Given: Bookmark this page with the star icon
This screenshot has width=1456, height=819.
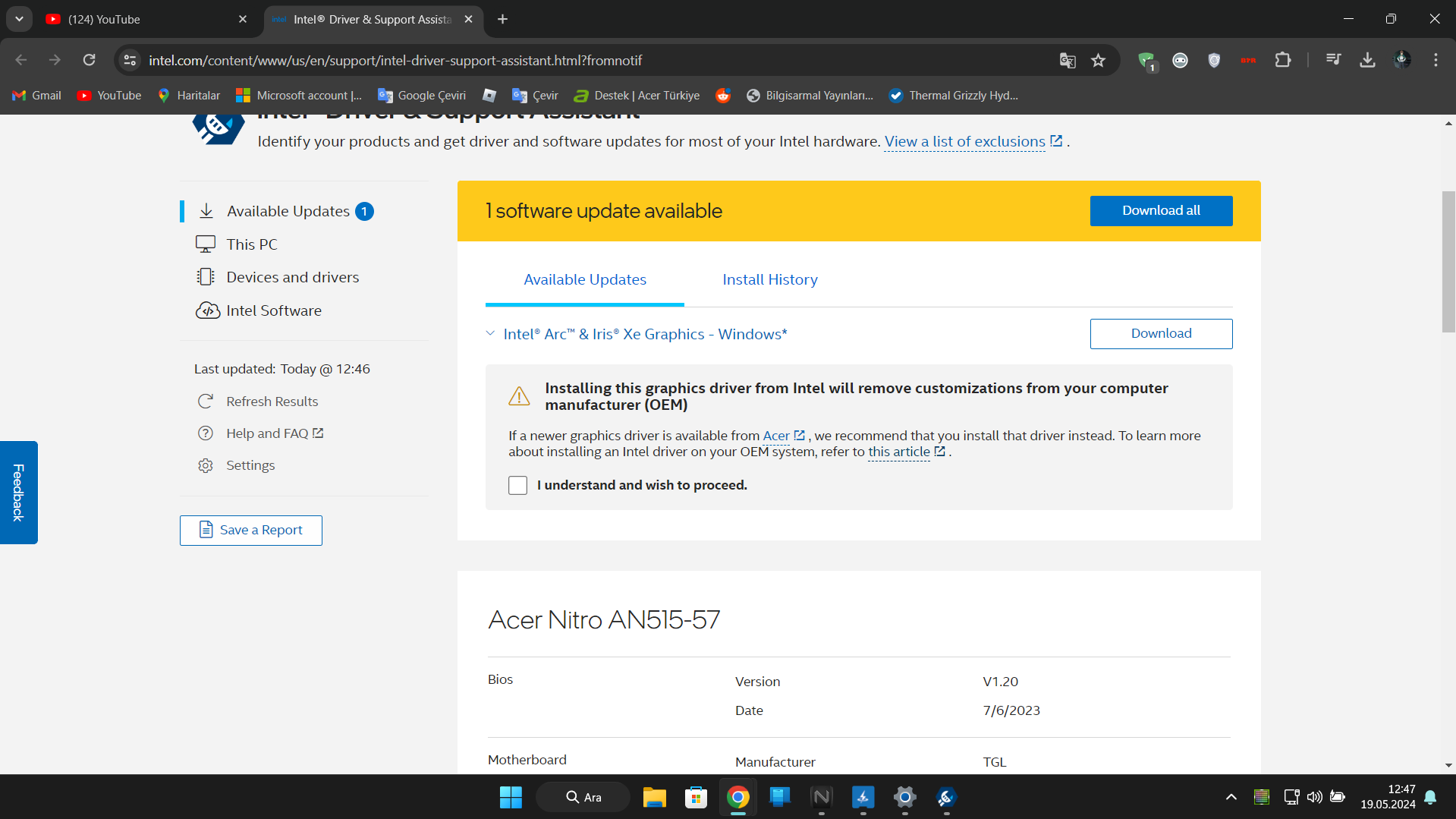Looking at the screenshot, I should click(1098, 61).
